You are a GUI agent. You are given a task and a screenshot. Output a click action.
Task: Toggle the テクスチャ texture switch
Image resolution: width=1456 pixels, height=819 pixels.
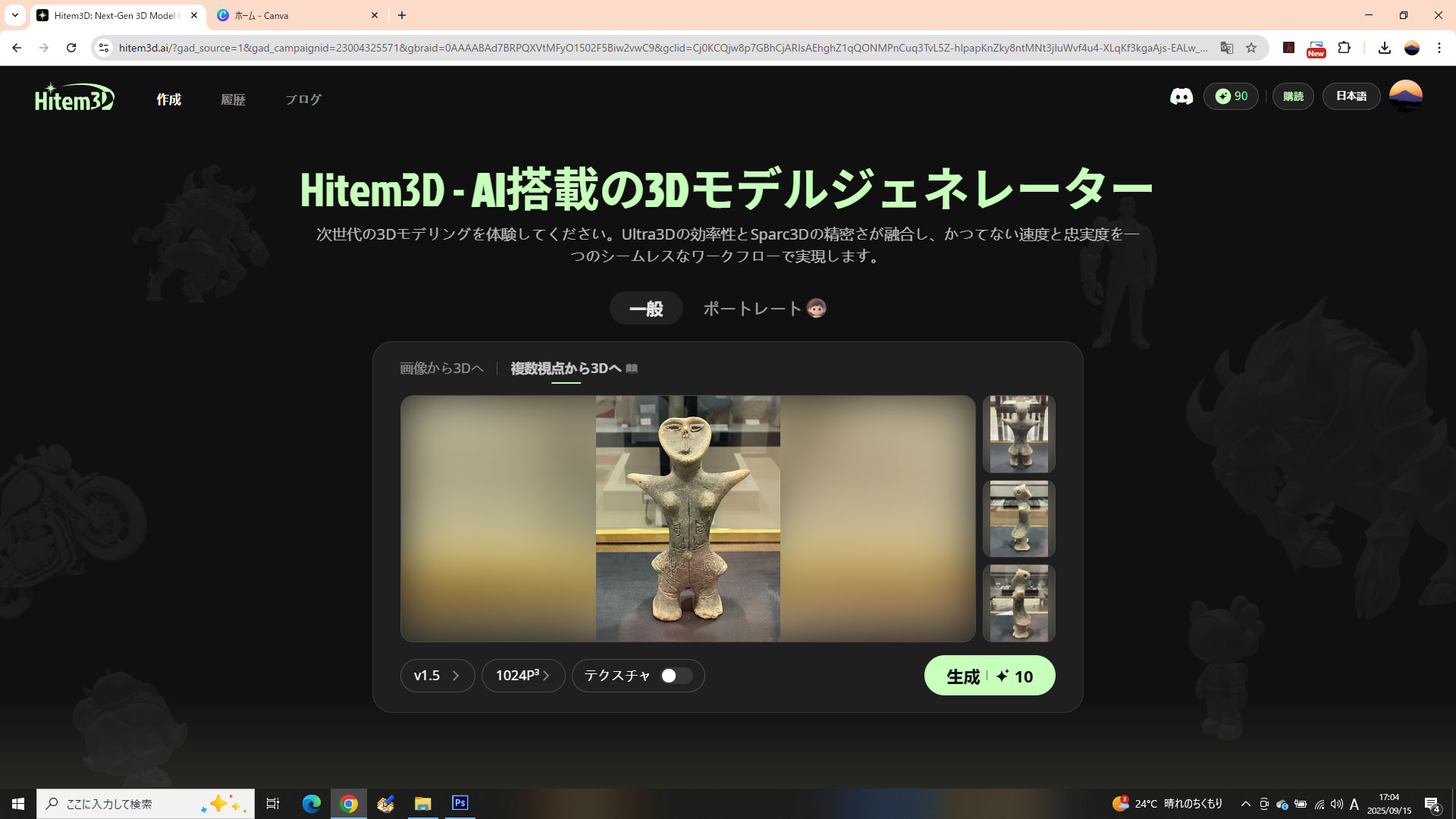[x=676, y=676]
